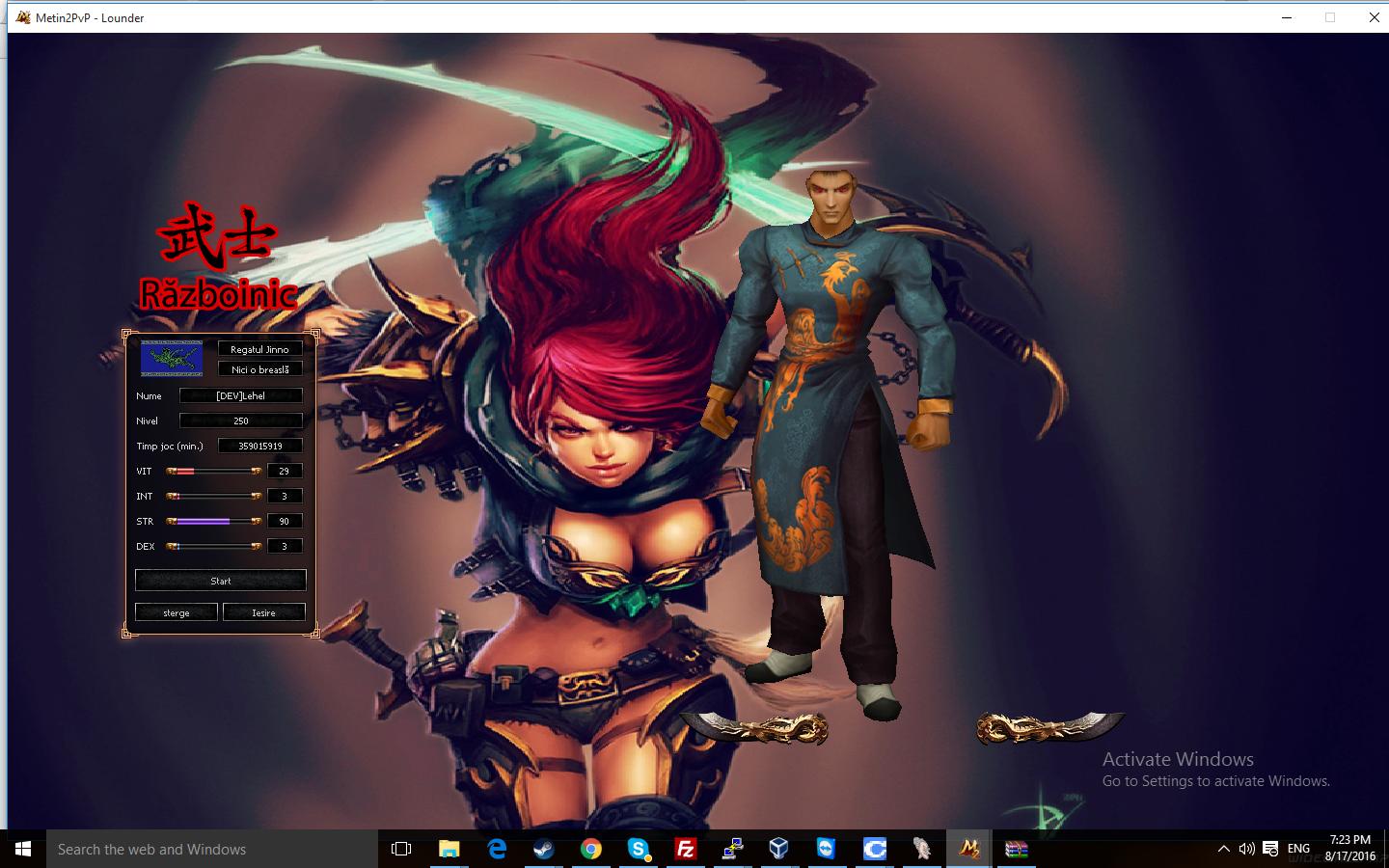Screen dimensions: 1389x868
Task: Click the STR value box showing 90
Action: [285, 521]
